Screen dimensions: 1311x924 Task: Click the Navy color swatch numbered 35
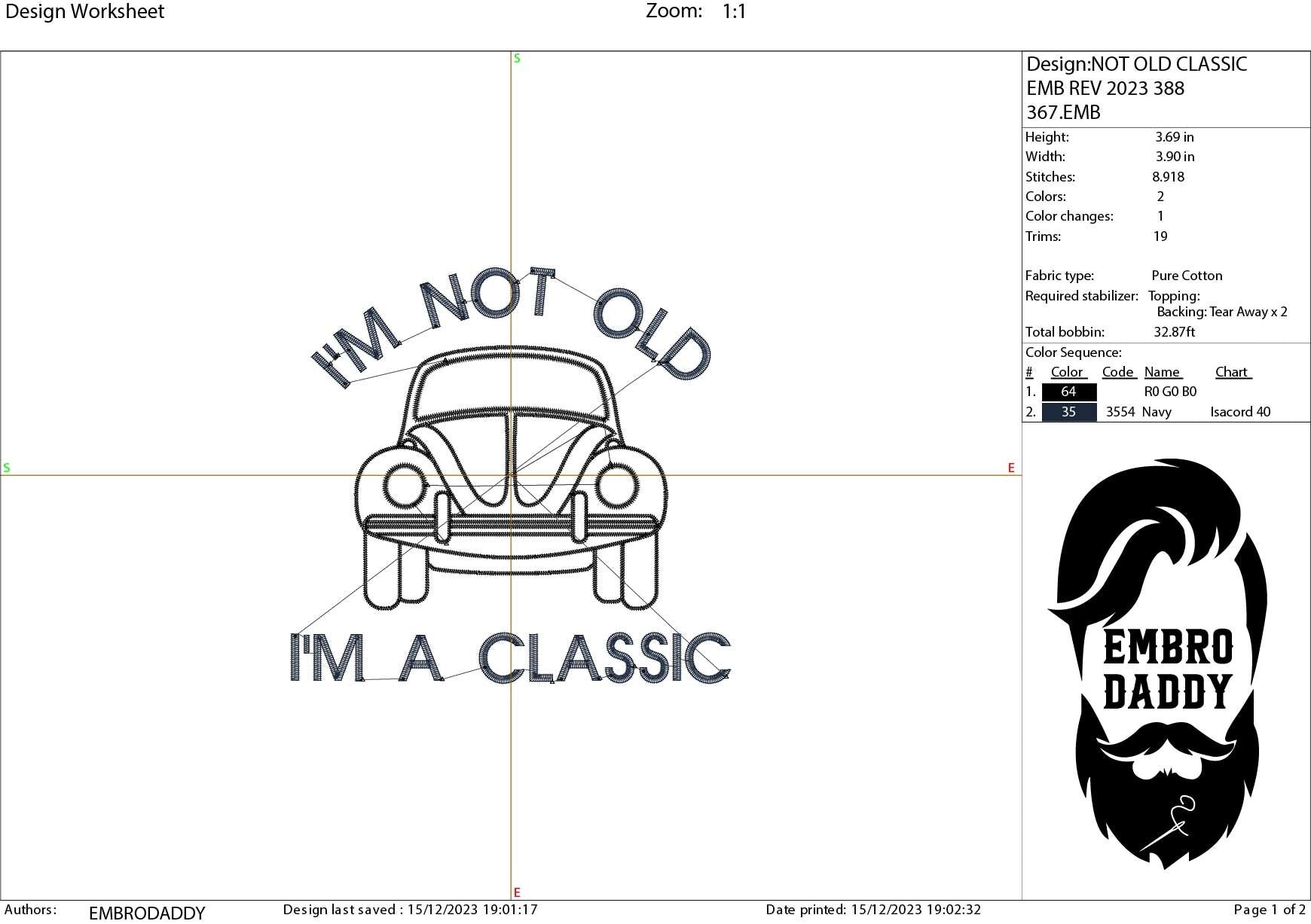pyautogui.click(x=1068, y=412)
